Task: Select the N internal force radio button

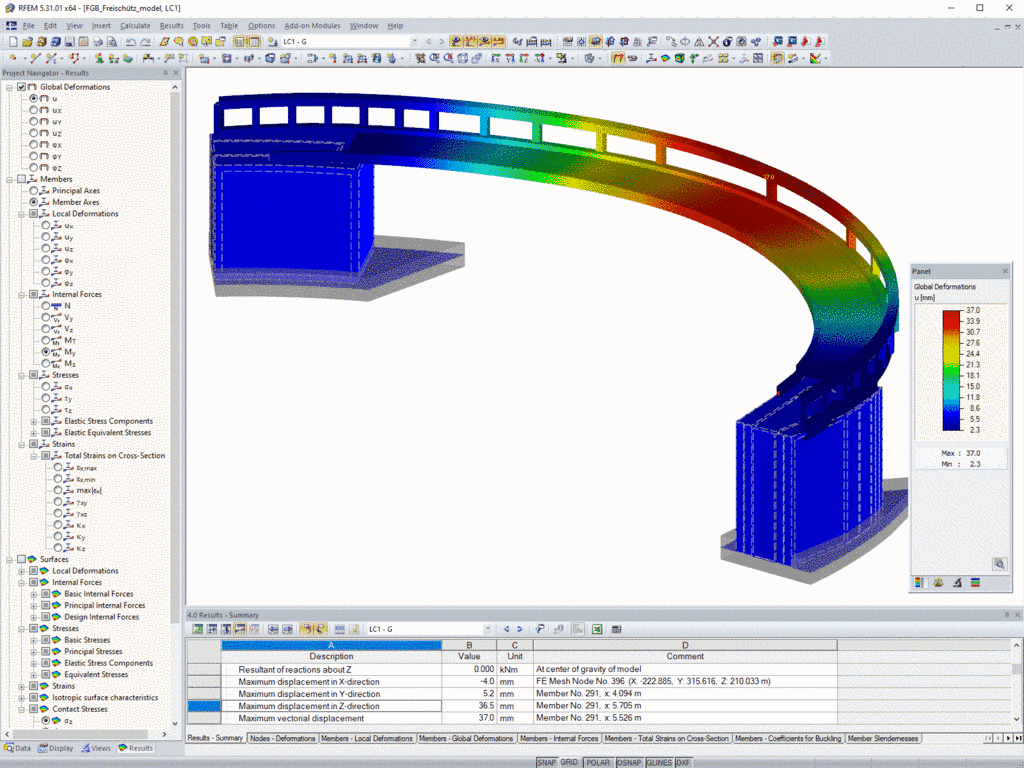Action: (x=46, y=306)
